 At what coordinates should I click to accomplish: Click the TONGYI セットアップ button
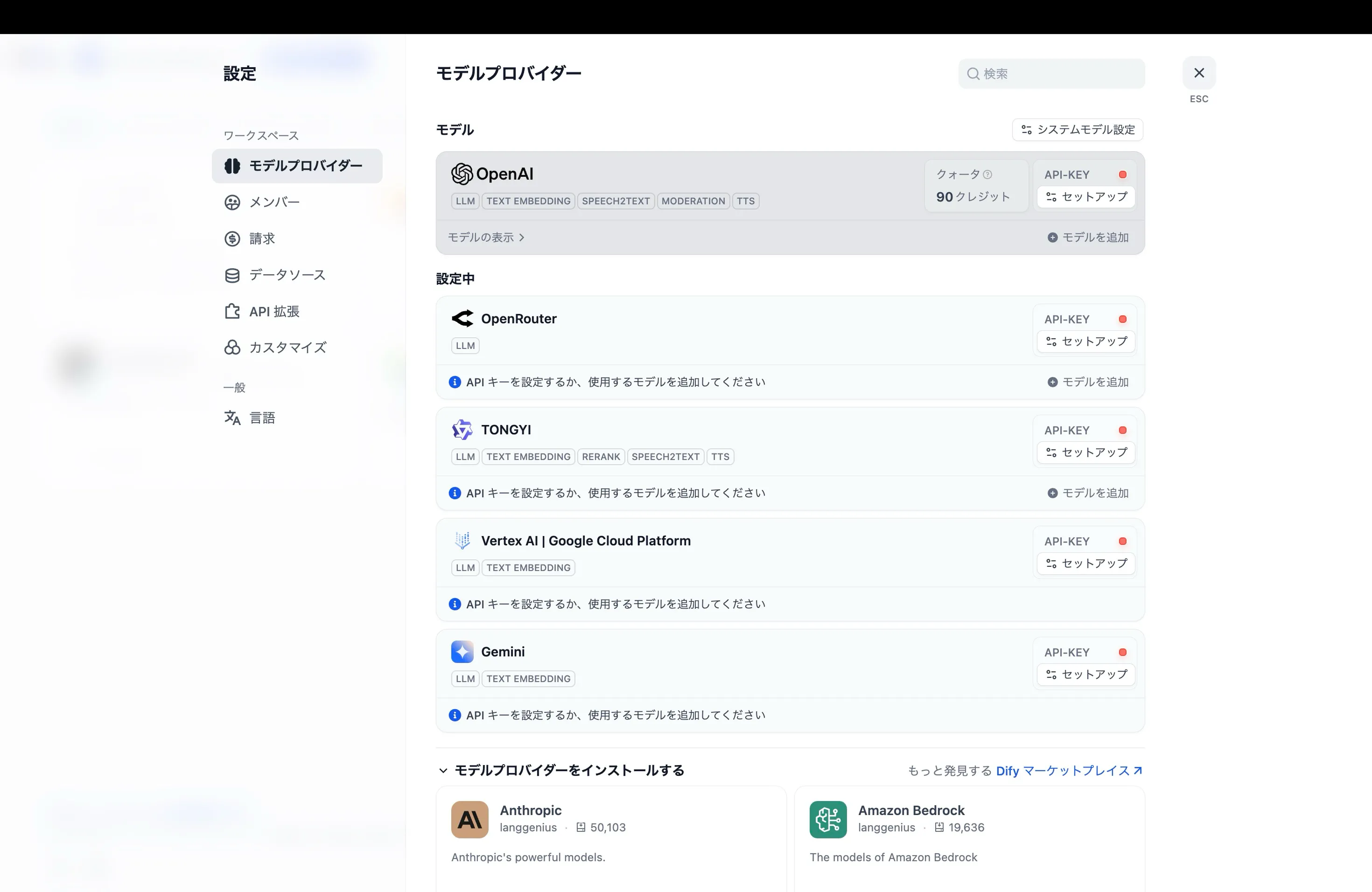click(1086, 453)
